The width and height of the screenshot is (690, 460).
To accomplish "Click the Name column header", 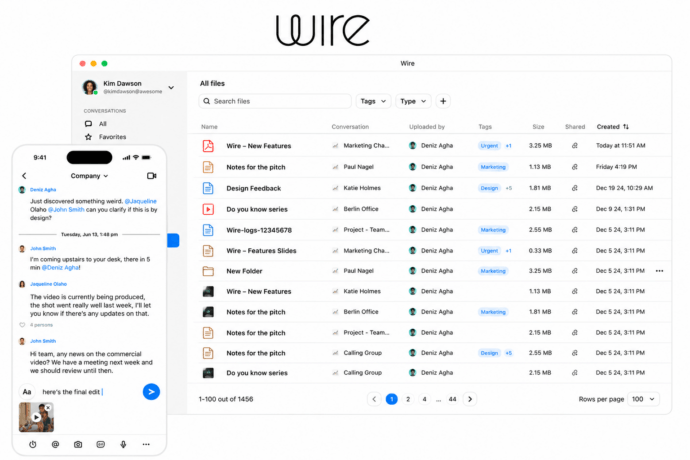I will [x=209, y=127].
